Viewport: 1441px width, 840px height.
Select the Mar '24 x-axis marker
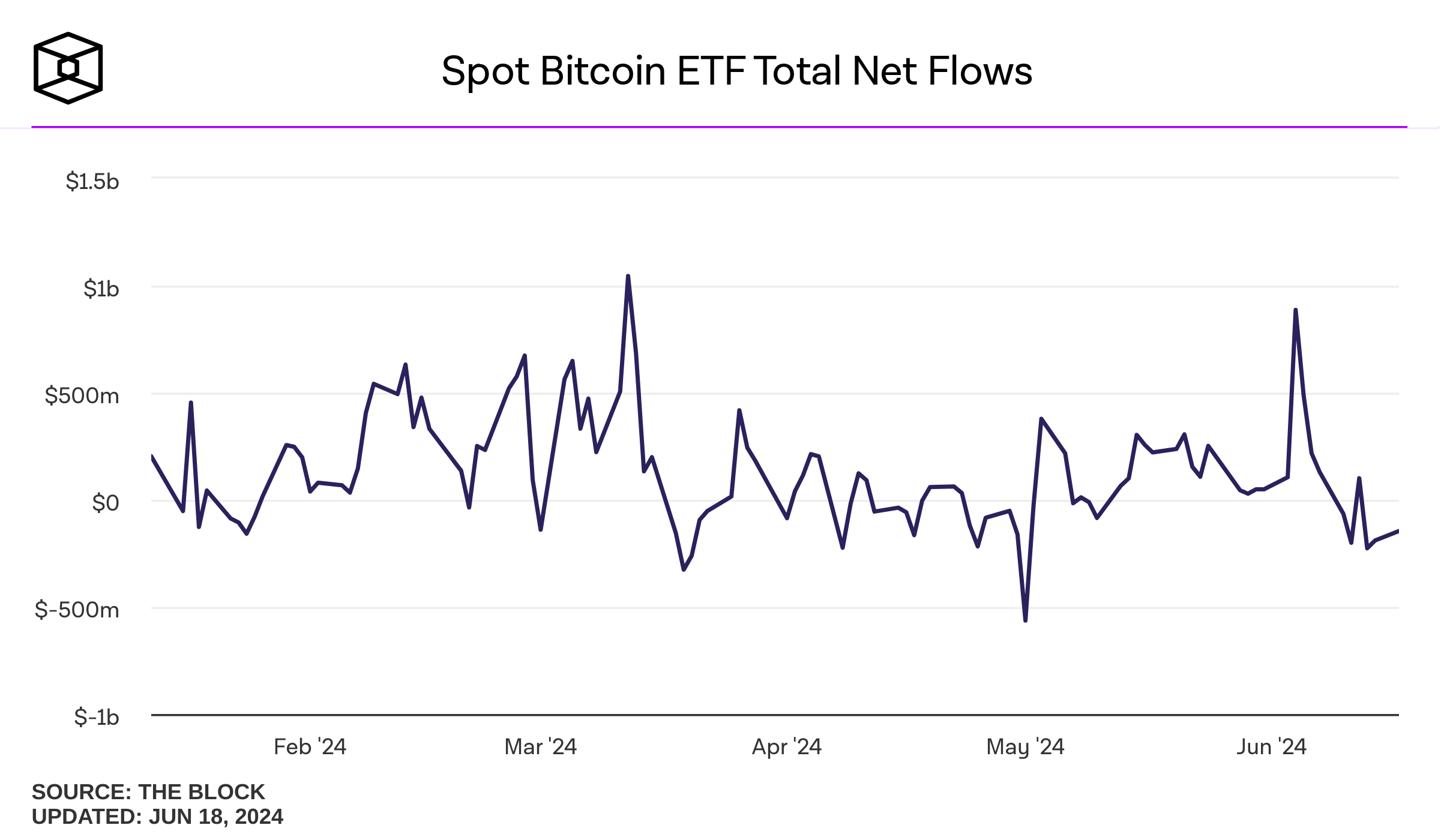[x=540, y=747]
